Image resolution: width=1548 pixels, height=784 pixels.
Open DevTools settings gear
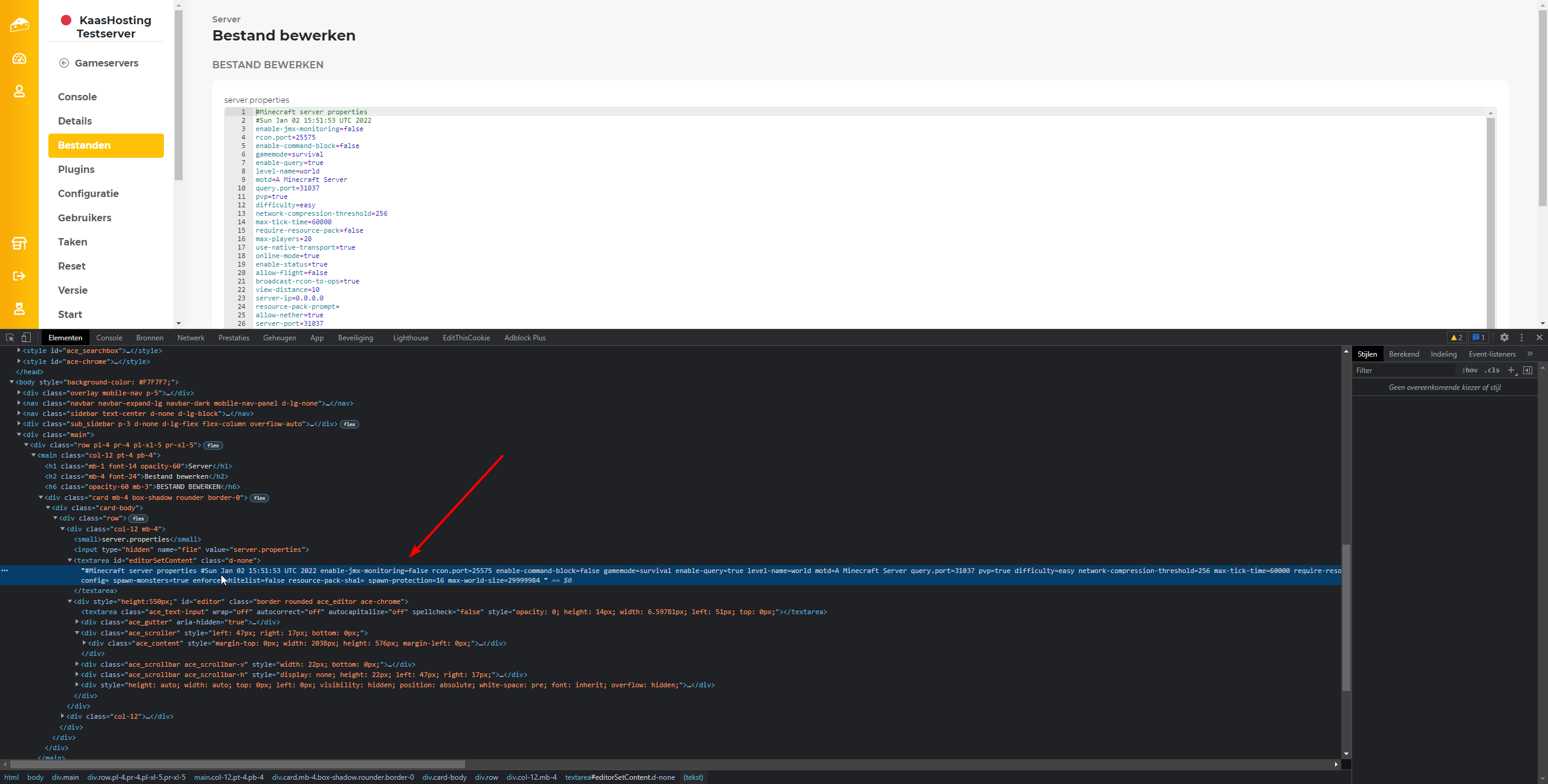coord(1504,338)
